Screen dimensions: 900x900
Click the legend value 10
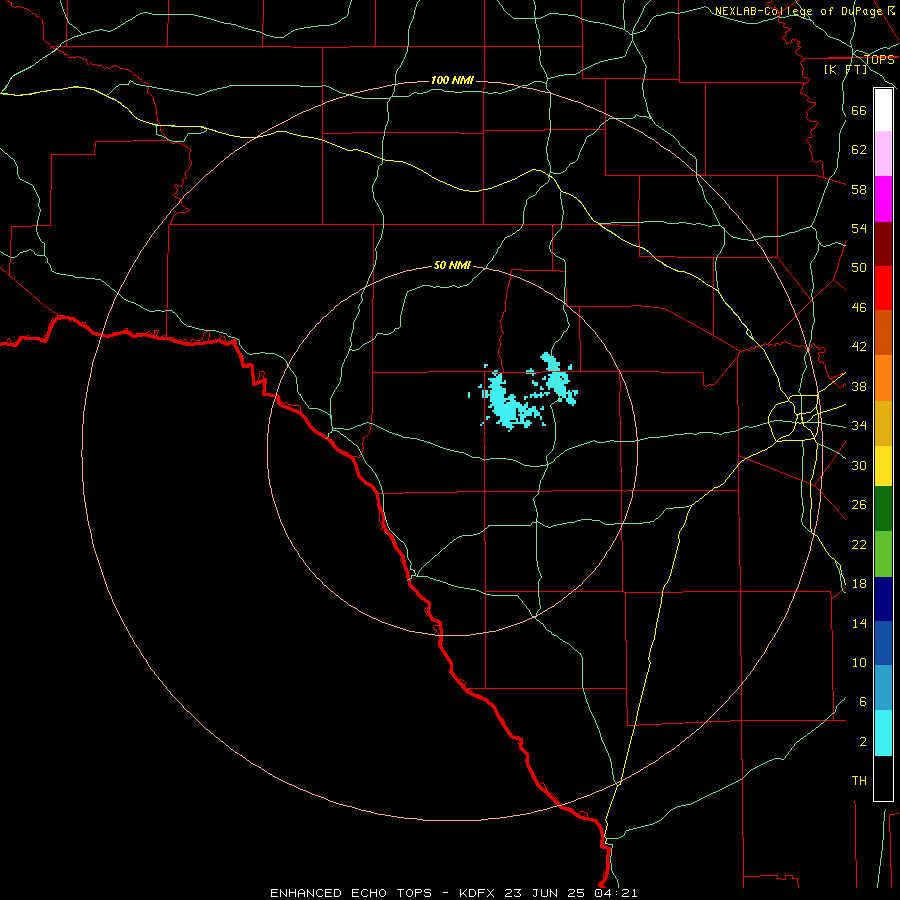coord(859,663)
